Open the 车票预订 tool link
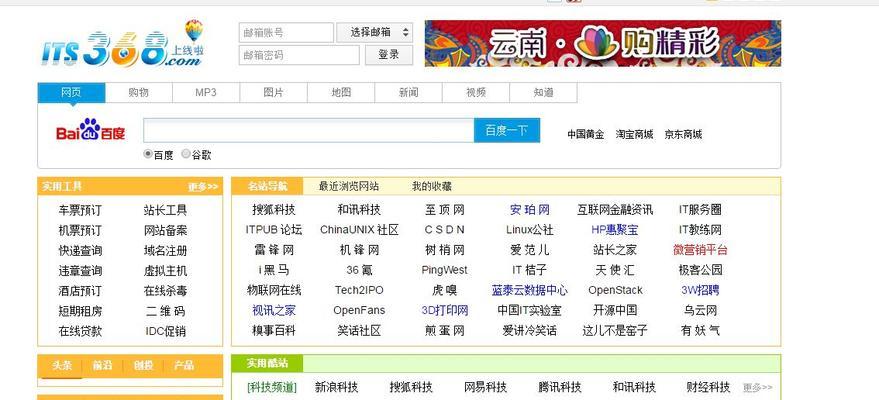Viewport: 879px width, 400px height. (x=80, y=211)
